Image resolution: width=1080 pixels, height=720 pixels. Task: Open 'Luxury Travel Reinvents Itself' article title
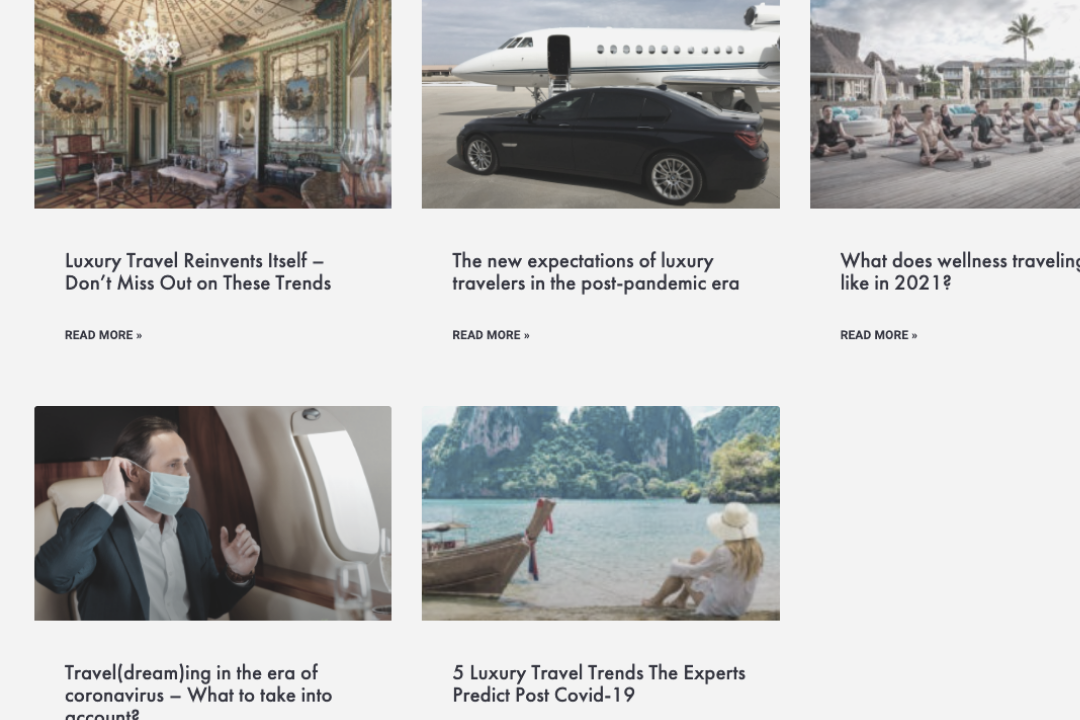198,271
